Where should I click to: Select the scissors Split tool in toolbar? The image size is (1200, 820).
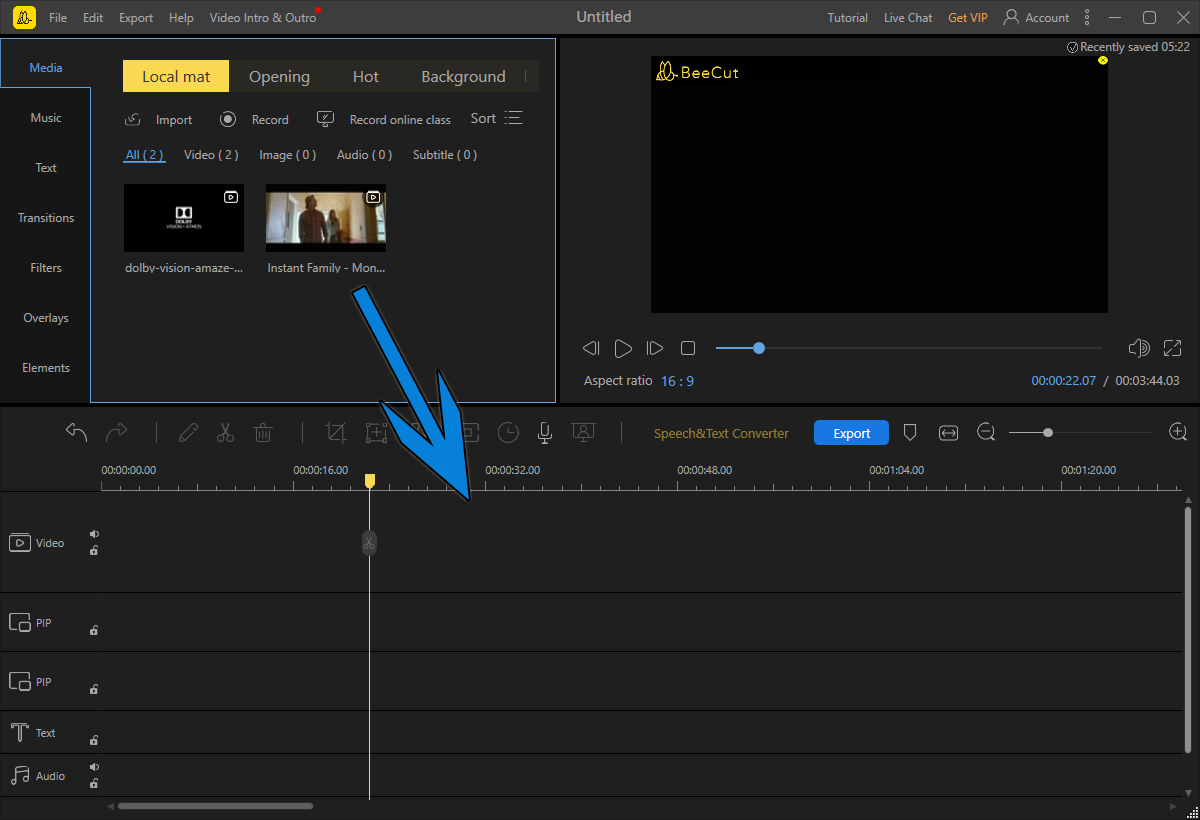[225, 432]
